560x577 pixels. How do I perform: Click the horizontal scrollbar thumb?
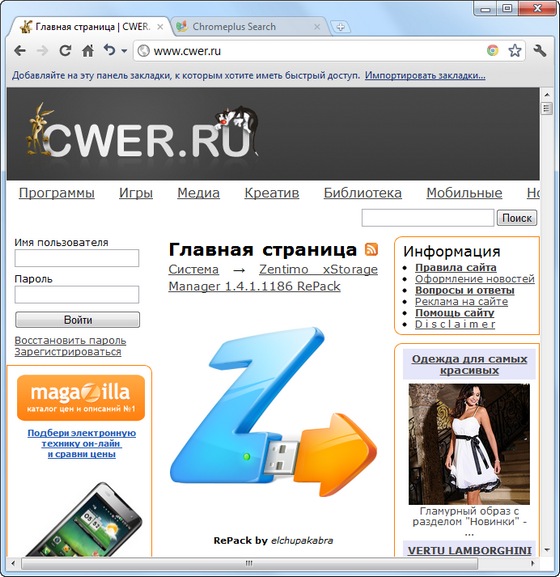coord(249,563)
